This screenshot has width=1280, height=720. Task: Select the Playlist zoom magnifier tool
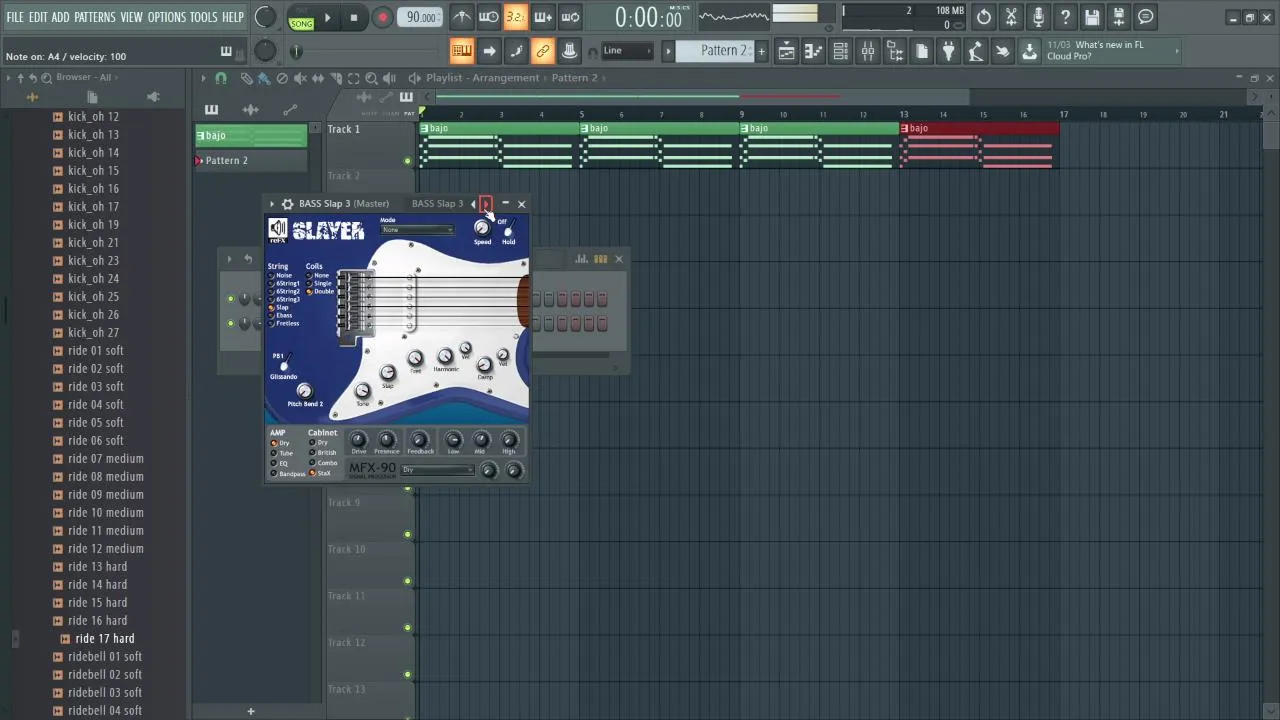[371, 78]
